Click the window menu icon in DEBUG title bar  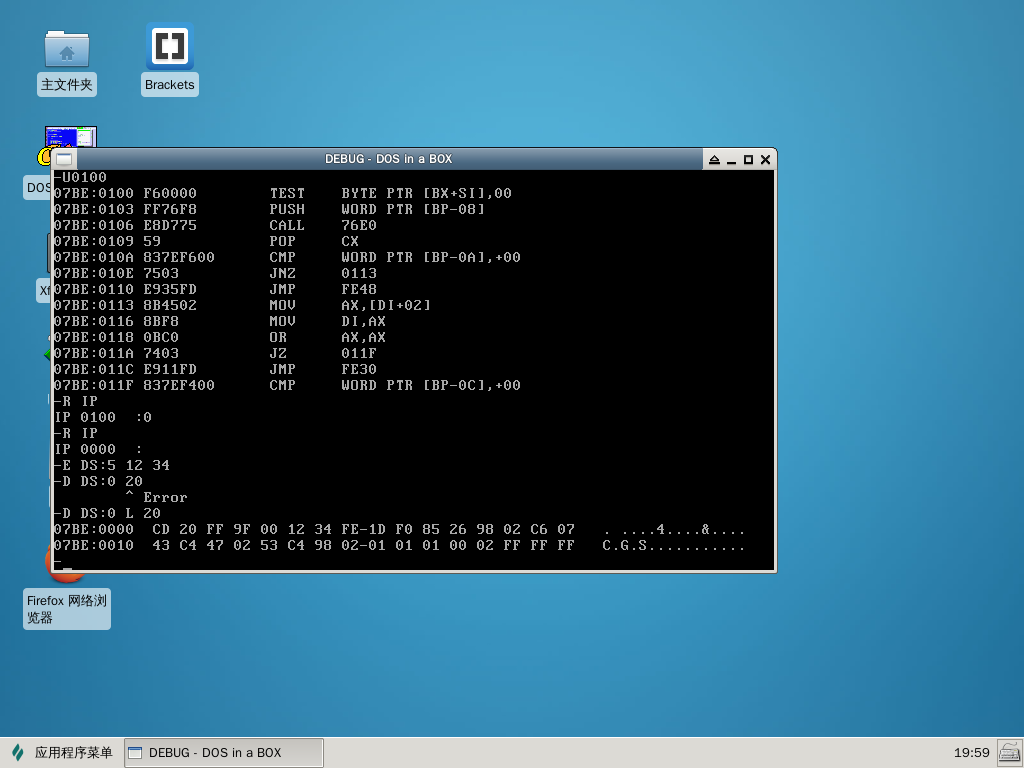click(x=64, y=159)
